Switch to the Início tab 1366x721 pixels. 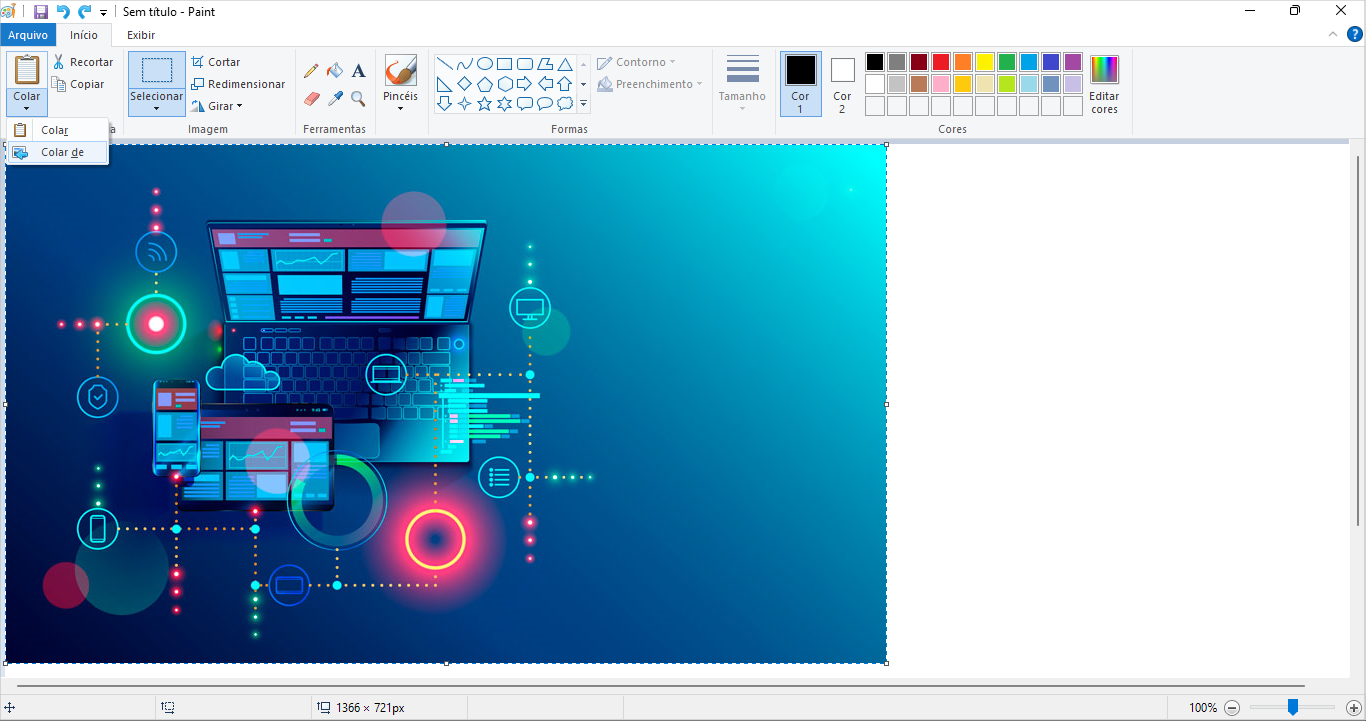(84, 35)
